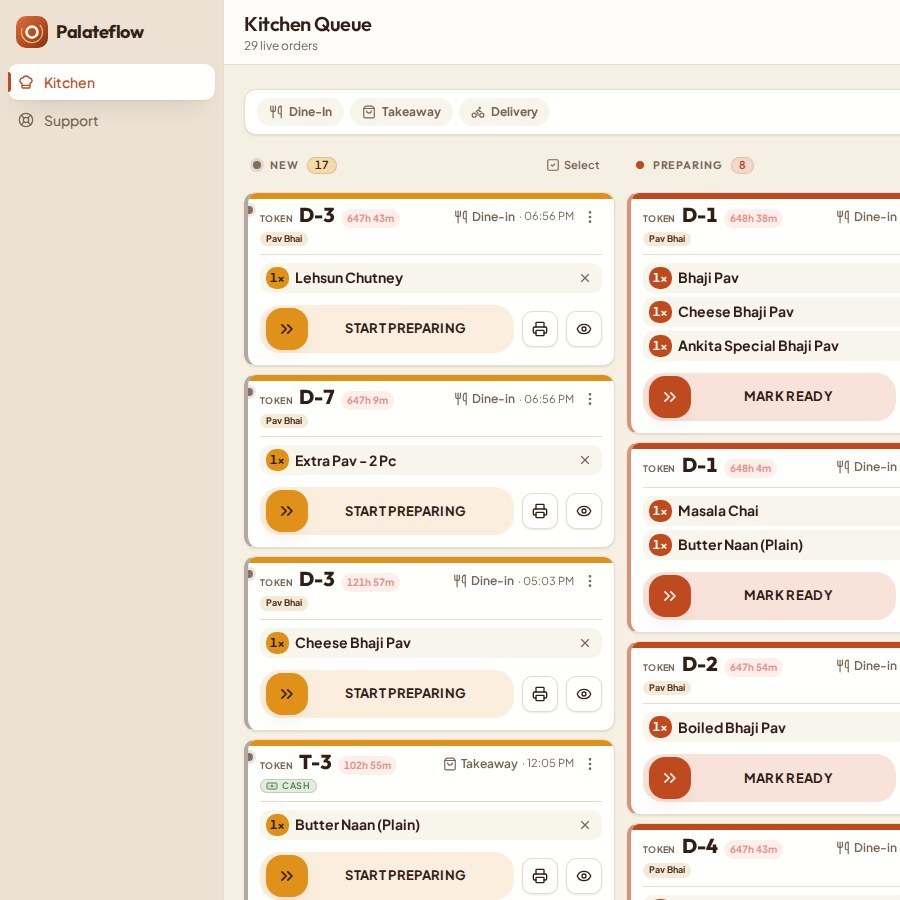The height and width of the screenshot is (900, 900).
Task: Remove Extra Pav - 2 Pc item
Action: tap(585, 460)
